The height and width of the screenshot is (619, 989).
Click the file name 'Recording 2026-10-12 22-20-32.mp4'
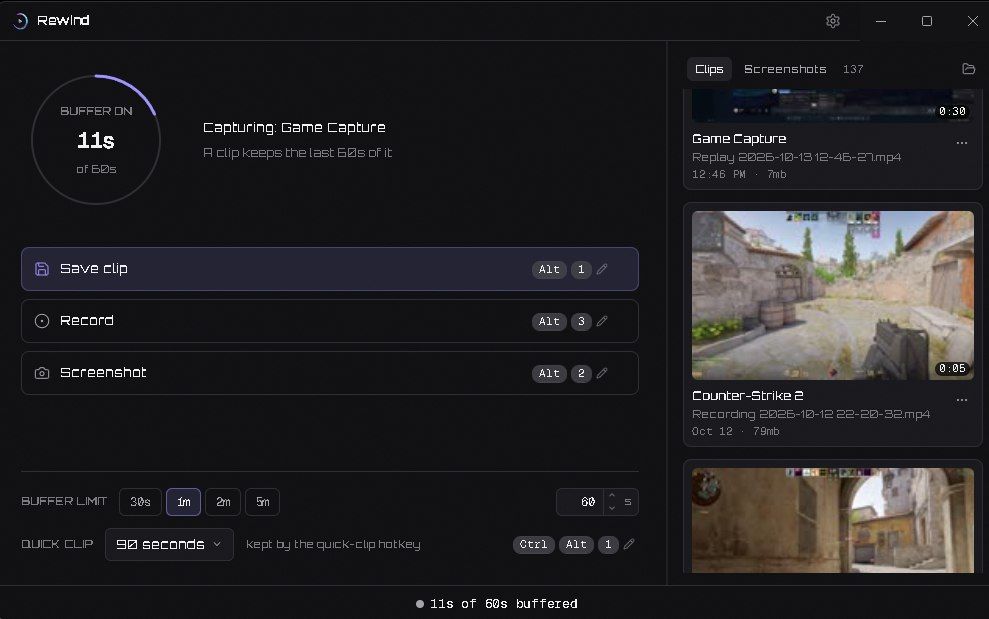pyautogui.click(x=811, y=414)
